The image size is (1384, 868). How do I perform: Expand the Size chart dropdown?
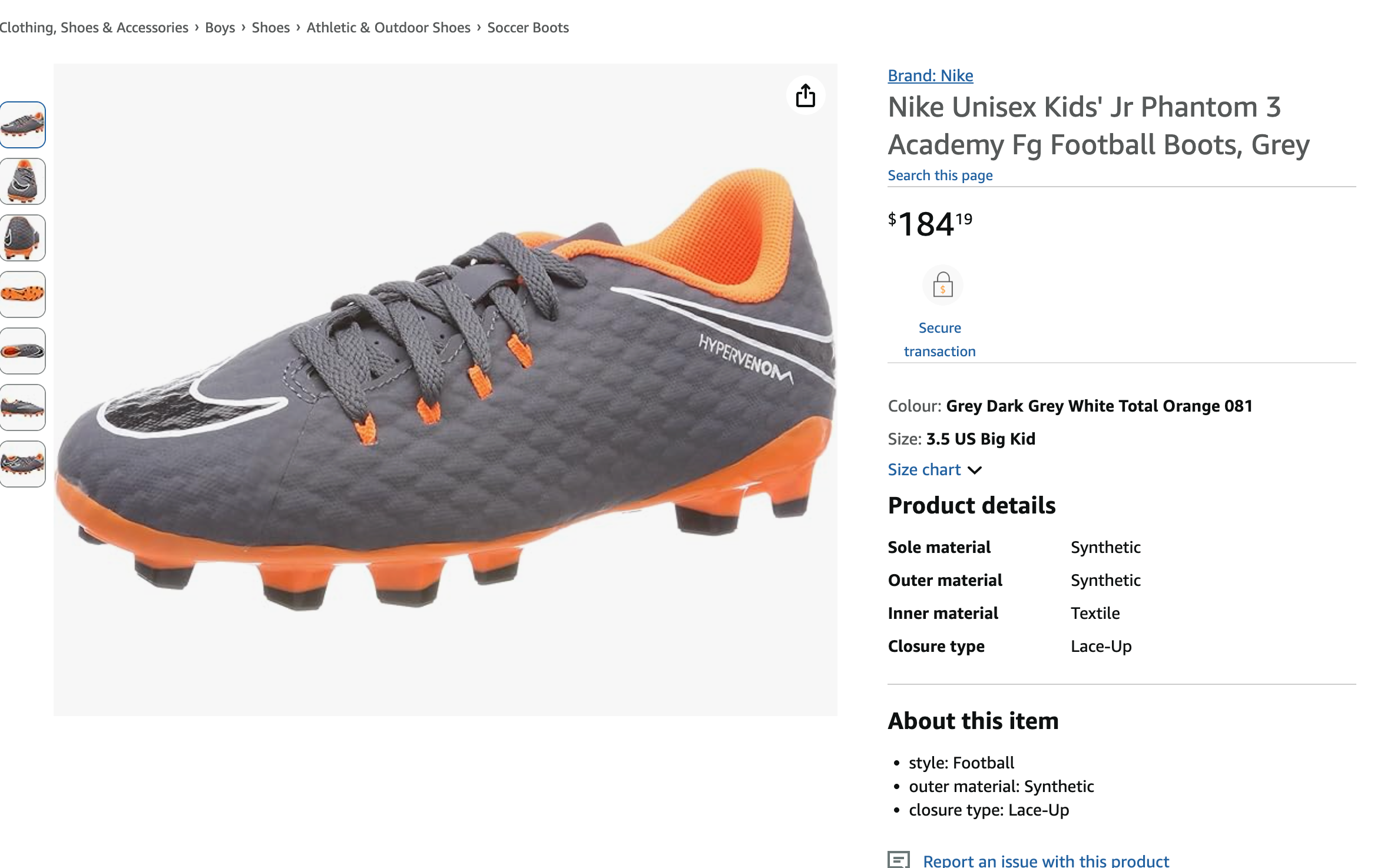pos(934,470)
